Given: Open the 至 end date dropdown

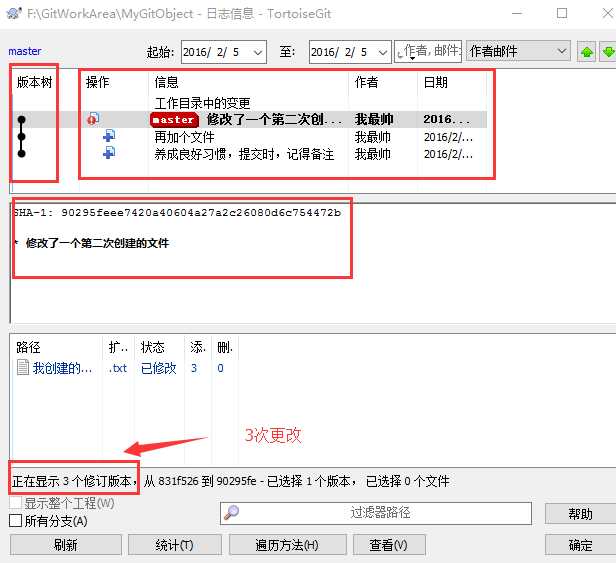Looking at the screenshot, I should coord(383,52).
